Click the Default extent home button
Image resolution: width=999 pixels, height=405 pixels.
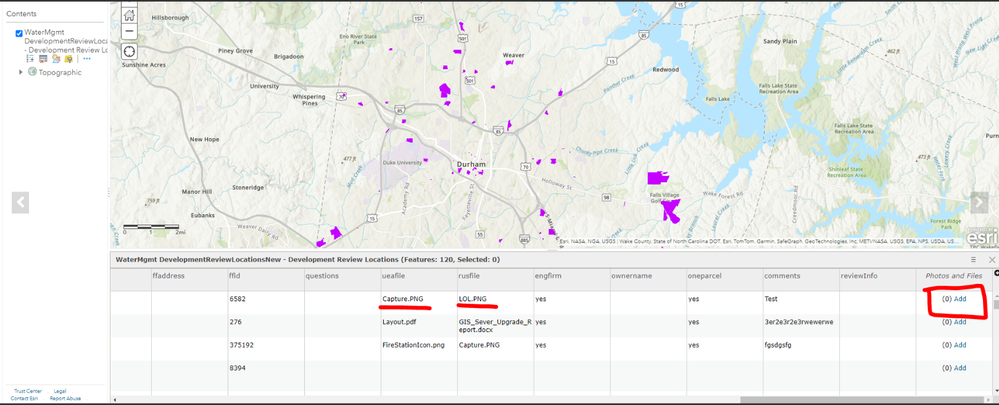129,14
